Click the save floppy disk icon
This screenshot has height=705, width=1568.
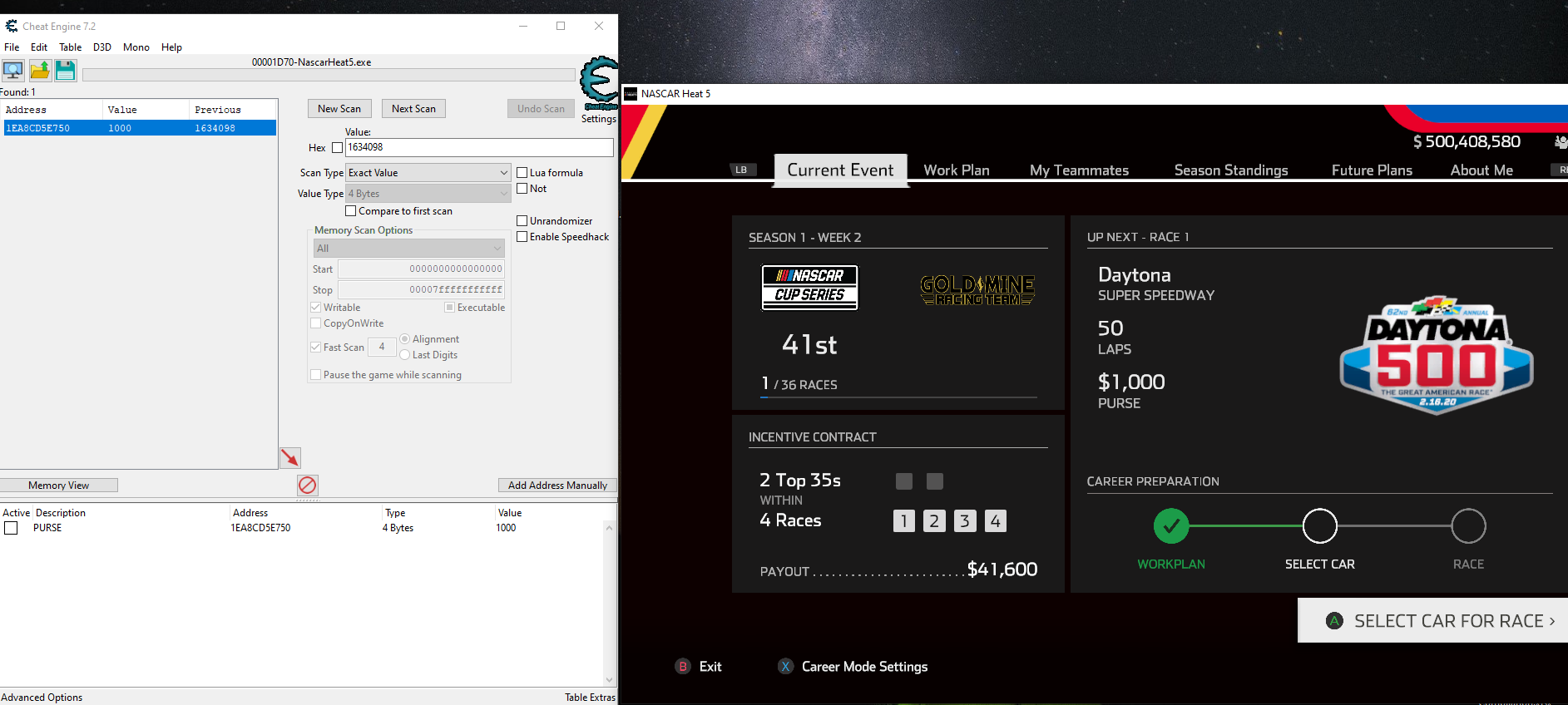[x=65, y=71]
